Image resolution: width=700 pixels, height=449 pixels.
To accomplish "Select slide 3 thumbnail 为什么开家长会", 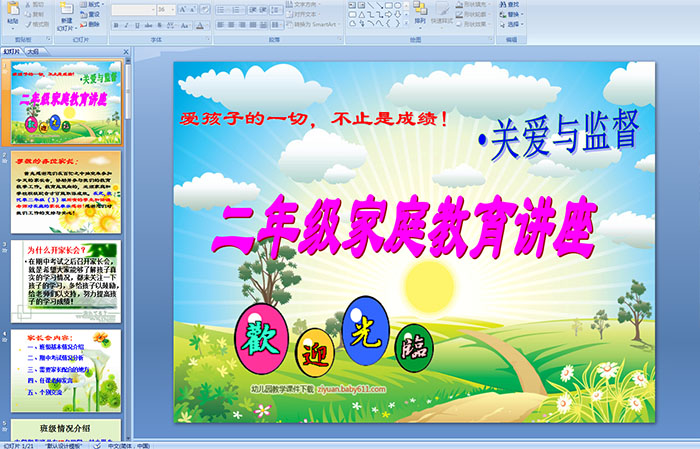I will (x=66, y=282).
